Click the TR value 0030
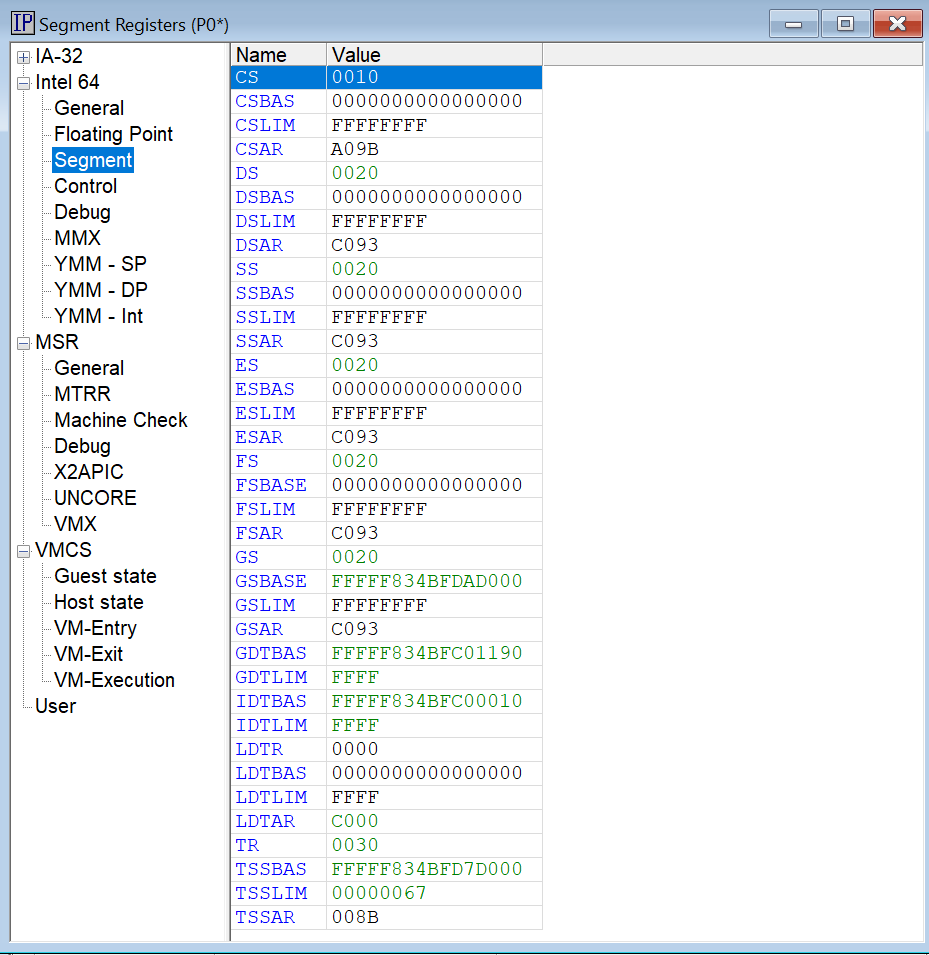 point(355,845)
